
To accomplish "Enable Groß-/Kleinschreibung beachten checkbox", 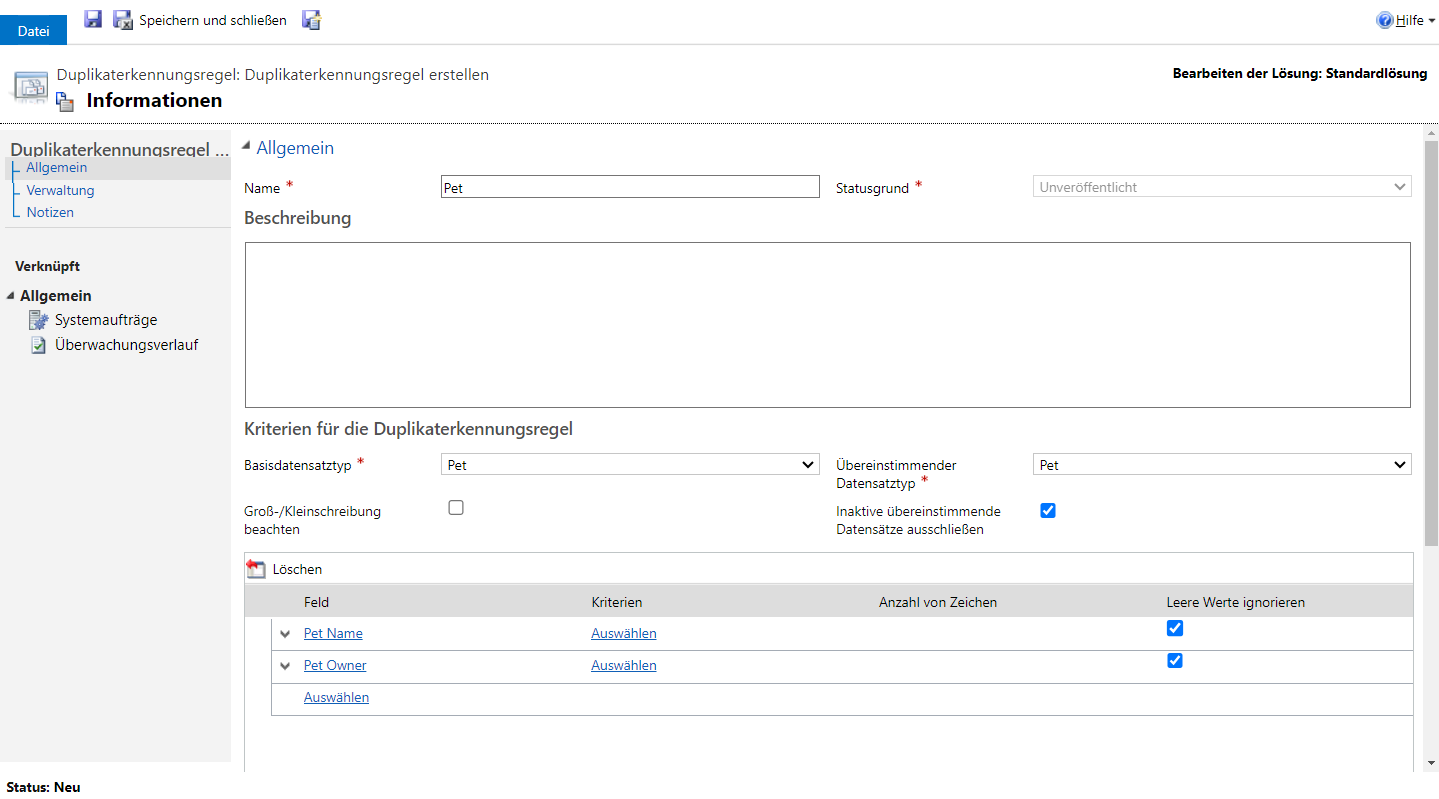I will click(x=456, y=507).
